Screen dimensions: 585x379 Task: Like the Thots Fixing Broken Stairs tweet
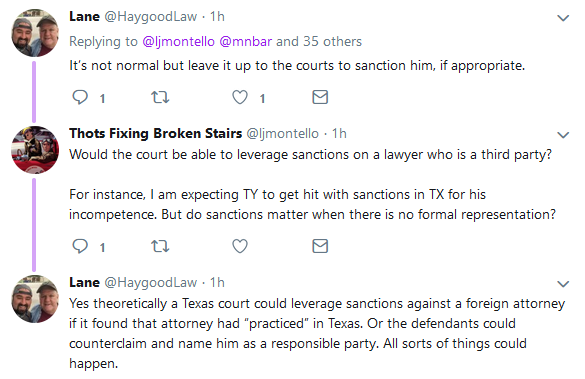240,246
